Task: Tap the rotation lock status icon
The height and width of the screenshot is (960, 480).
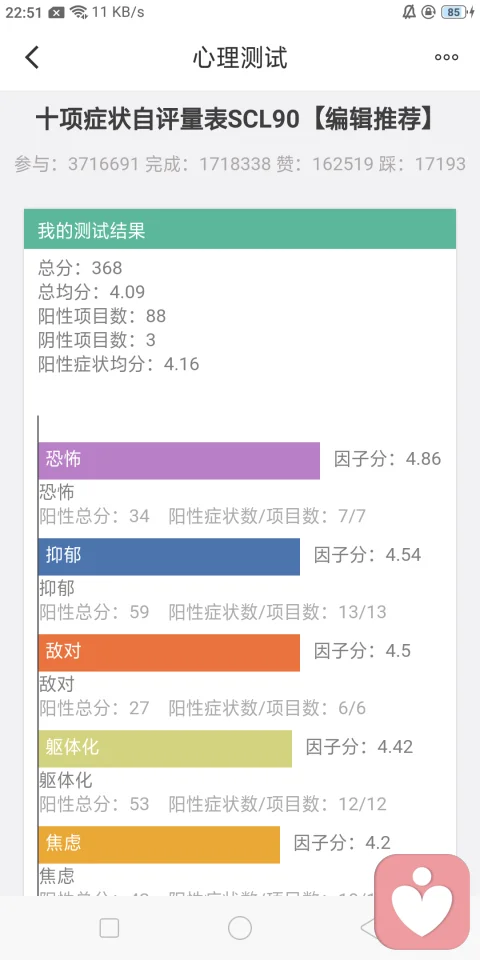Action: pyautogui.click(x=429, y=12)
